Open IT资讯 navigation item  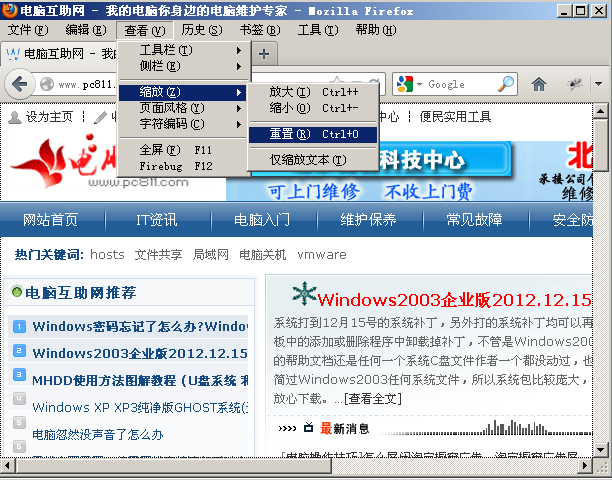point(157,220)
